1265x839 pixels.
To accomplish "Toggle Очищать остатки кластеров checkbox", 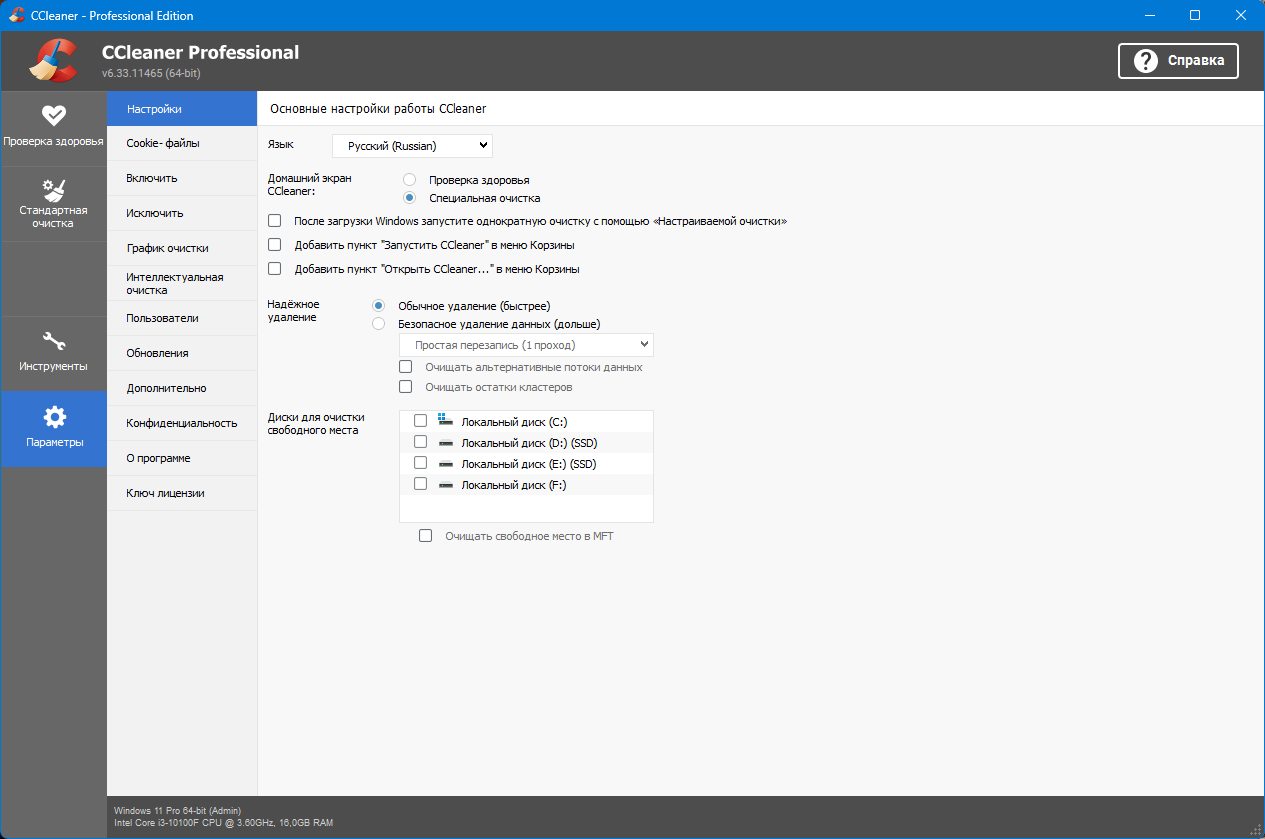I will [x=405, y=387].
